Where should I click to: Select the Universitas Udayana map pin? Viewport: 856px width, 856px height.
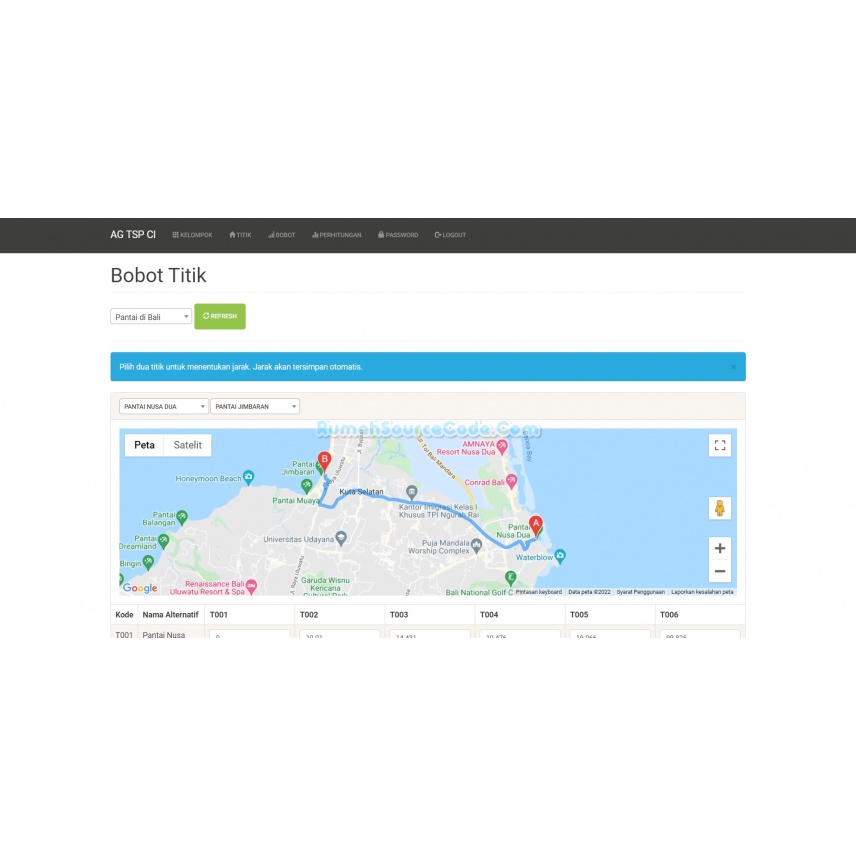[341, 538]
